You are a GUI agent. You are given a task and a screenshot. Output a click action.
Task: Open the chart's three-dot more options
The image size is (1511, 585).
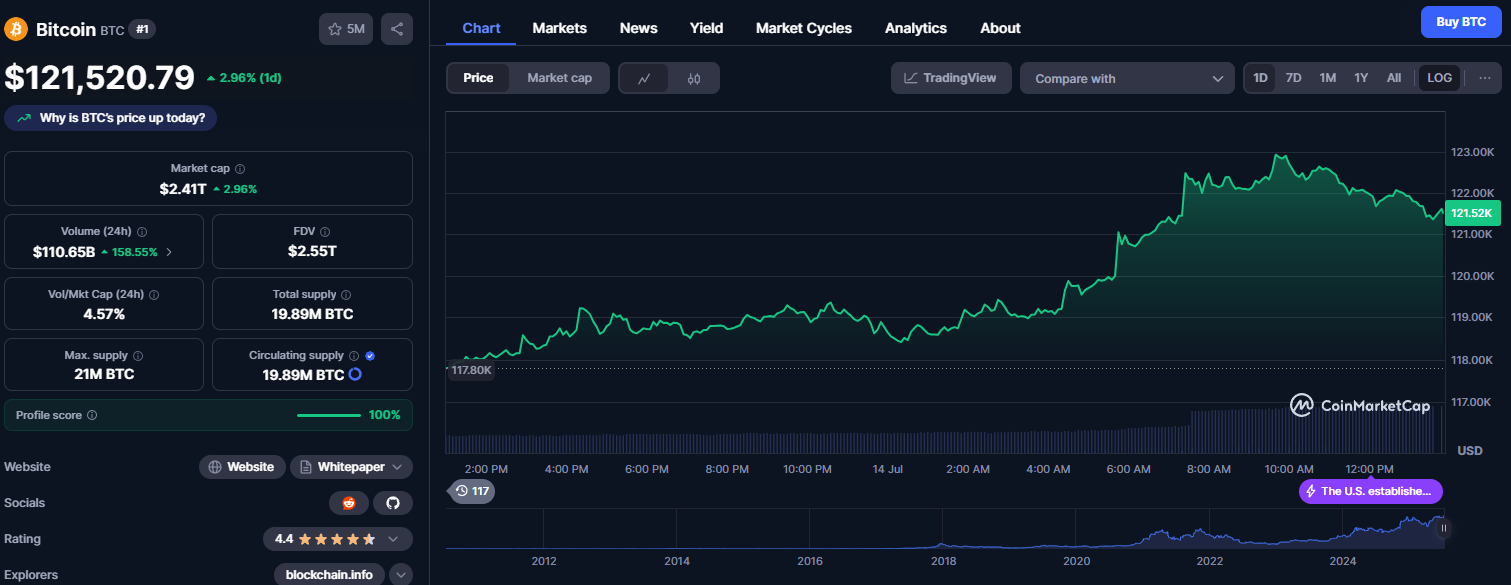pyautogui.click(x=1484, y=78)
